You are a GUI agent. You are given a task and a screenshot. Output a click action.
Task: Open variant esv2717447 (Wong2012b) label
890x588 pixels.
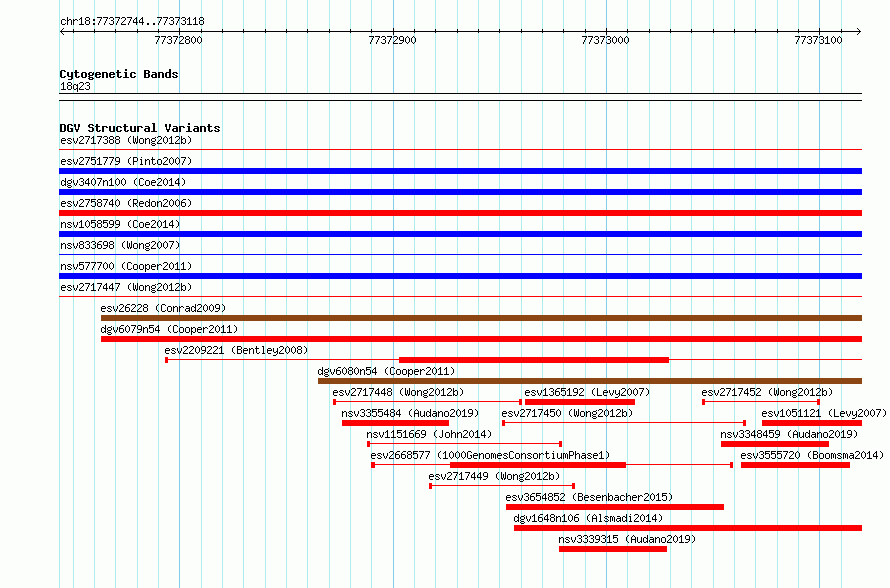pyautogui.click(x=126, y=287)
